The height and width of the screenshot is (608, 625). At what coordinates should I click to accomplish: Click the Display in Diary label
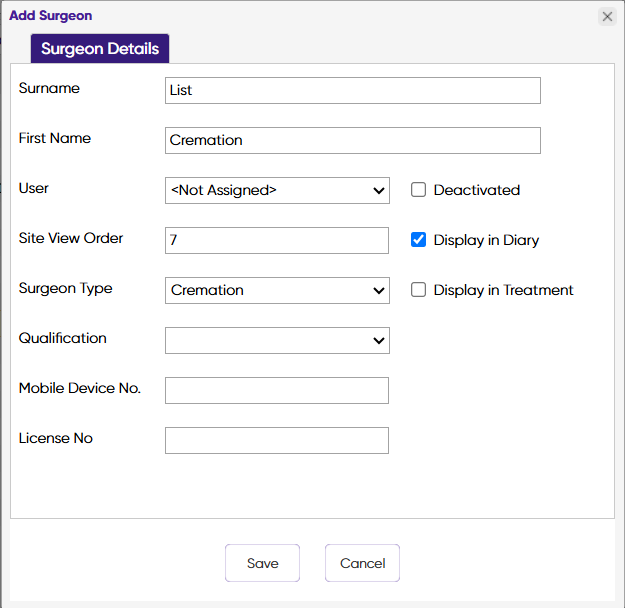pos(486,240)
